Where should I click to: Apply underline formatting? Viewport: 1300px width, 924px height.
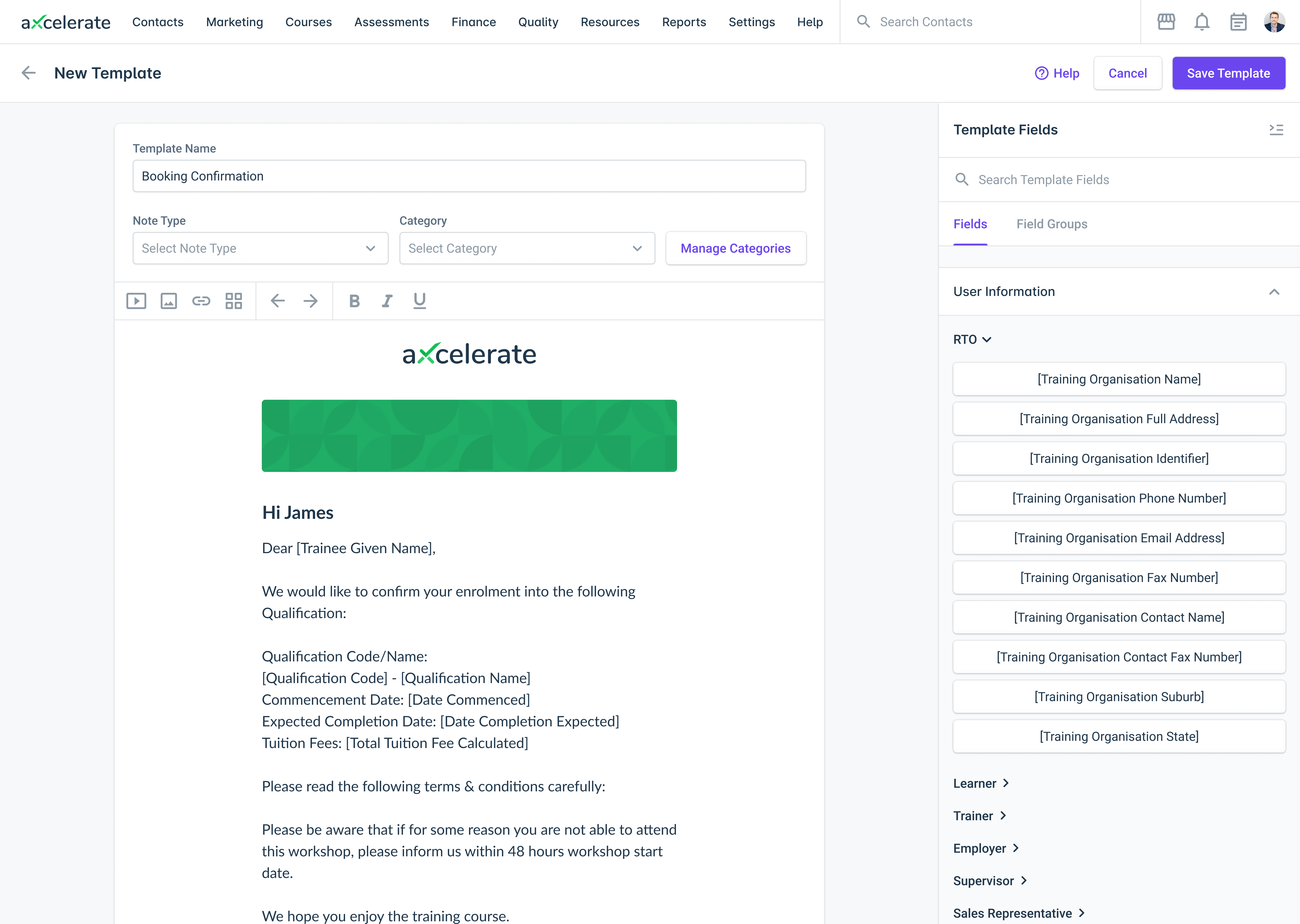[420, 300]
